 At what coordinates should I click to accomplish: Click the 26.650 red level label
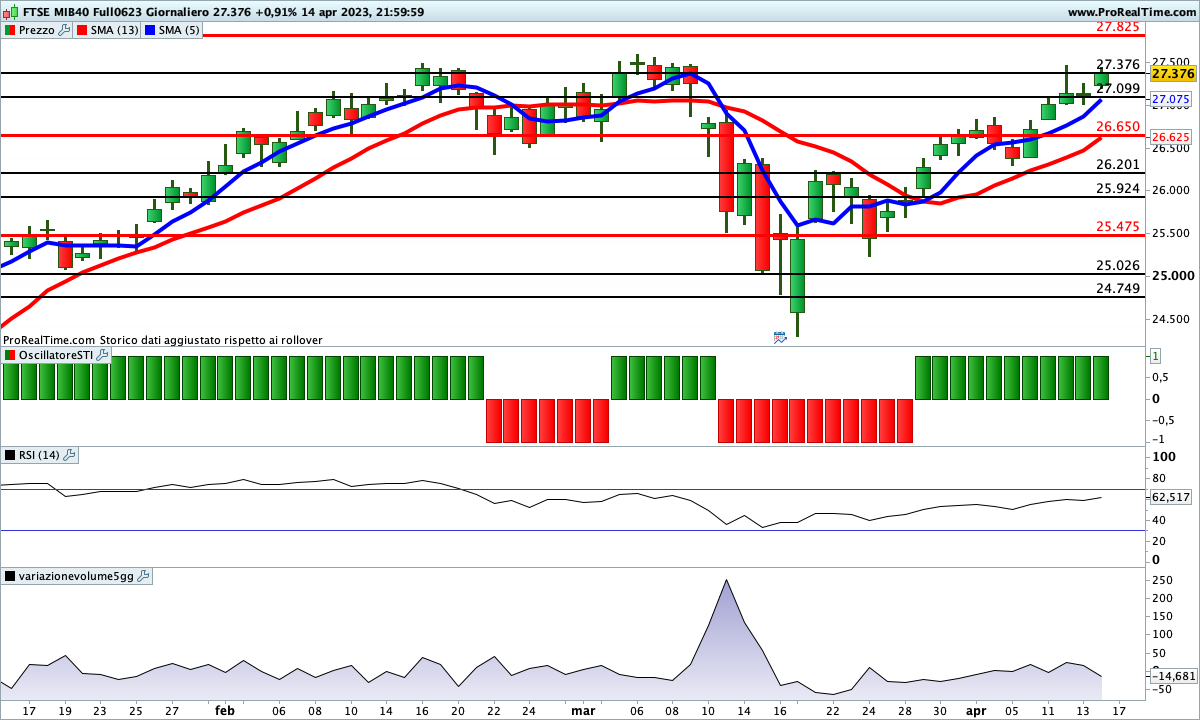pos(1118,126)
